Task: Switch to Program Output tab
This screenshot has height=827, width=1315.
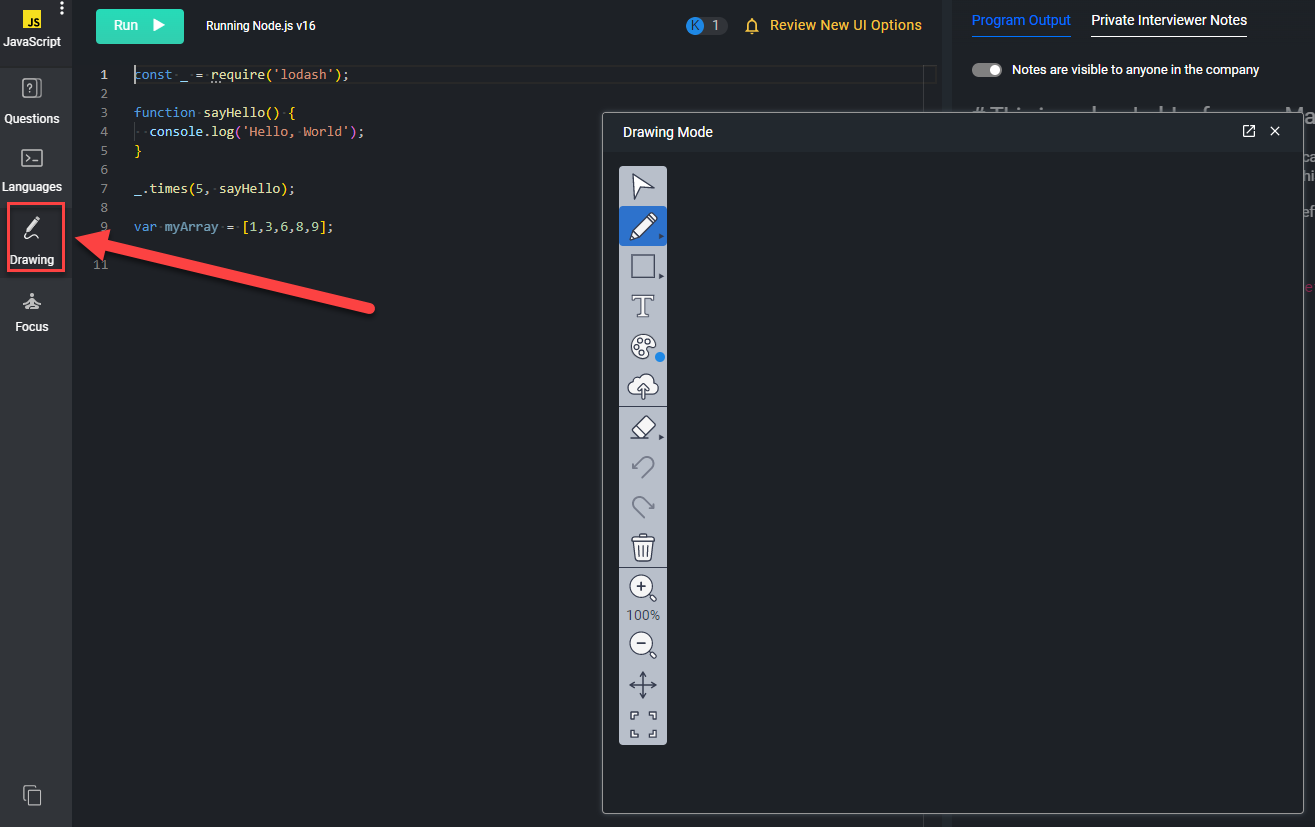Action: [x=1021, y=20]
